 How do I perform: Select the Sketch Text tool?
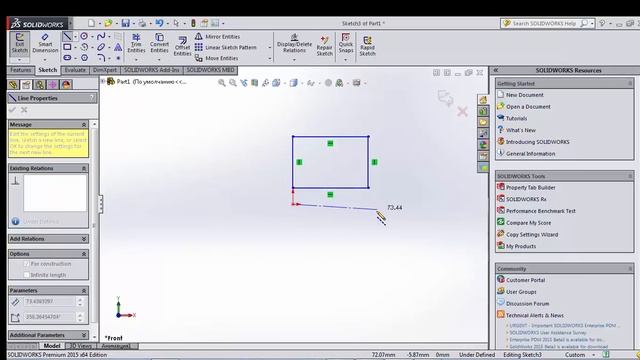pyautogui.click(x=118, y=47)
